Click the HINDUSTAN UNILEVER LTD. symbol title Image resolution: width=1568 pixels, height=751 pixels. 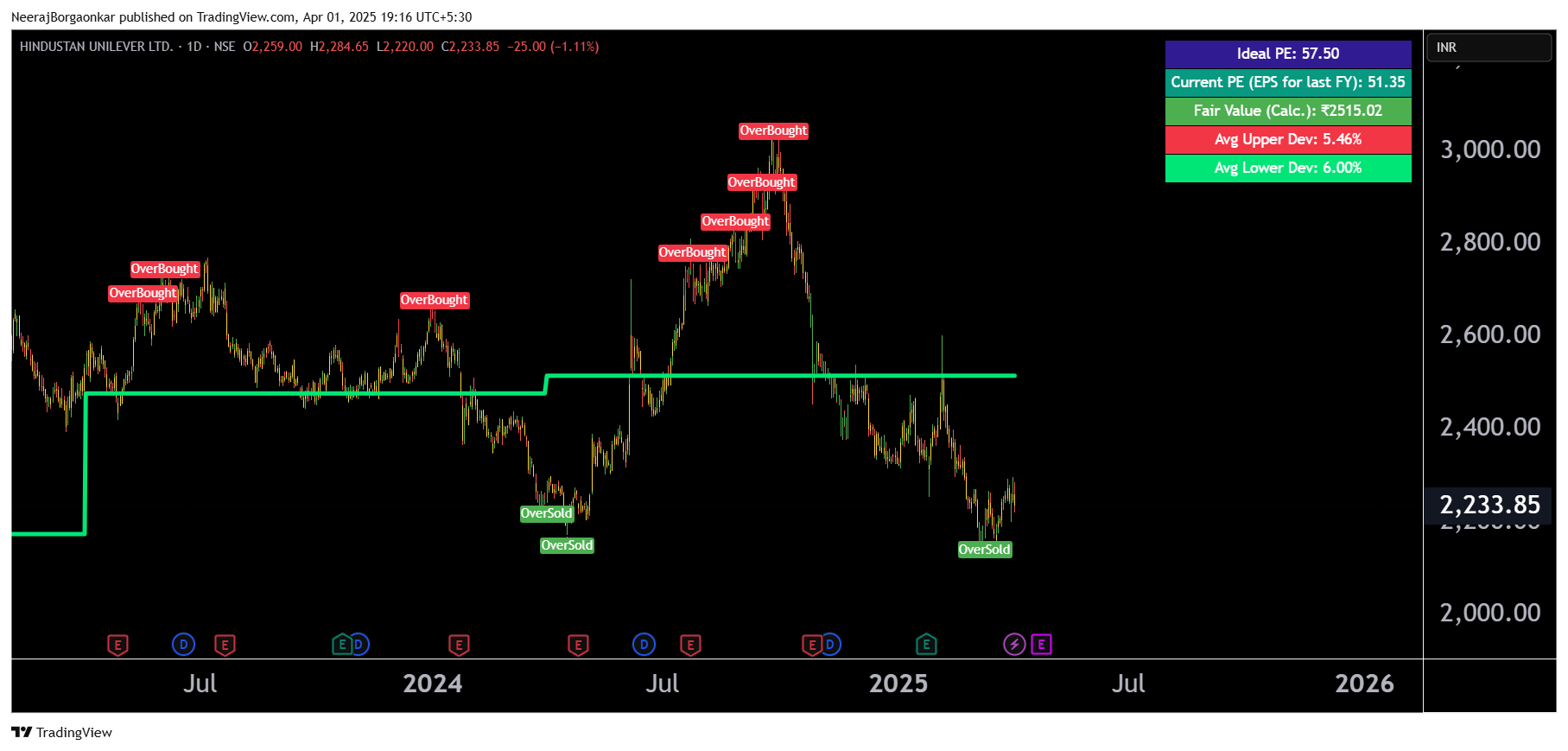[96, 47]
